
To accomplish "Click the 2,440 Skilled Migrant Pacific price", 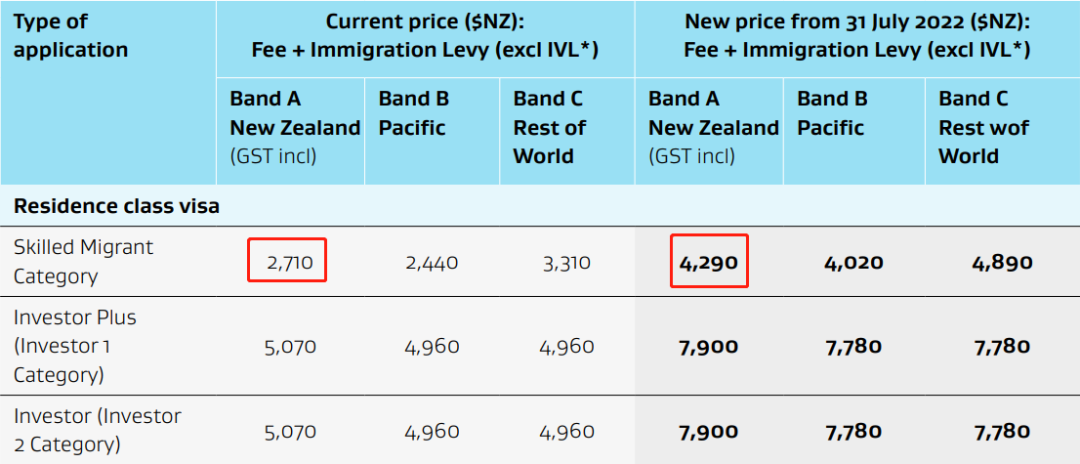I will point(432,263).
